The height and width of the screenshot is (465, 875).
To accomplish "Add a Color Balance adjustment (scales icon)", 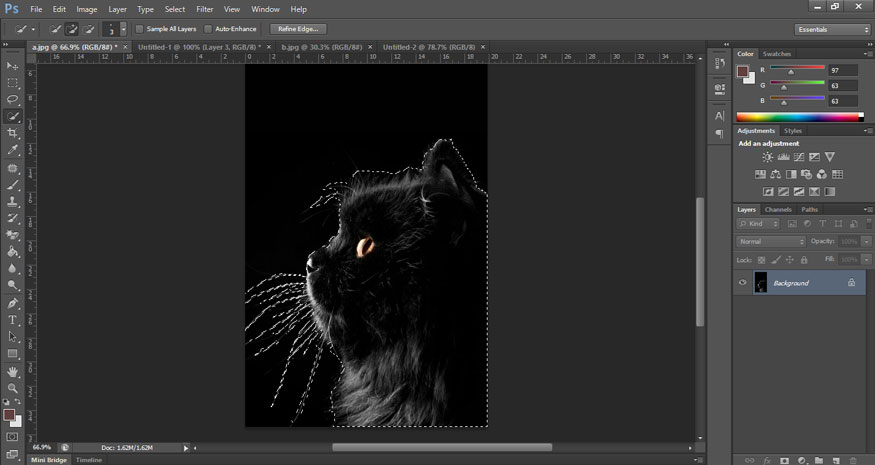I will (776, 174).
